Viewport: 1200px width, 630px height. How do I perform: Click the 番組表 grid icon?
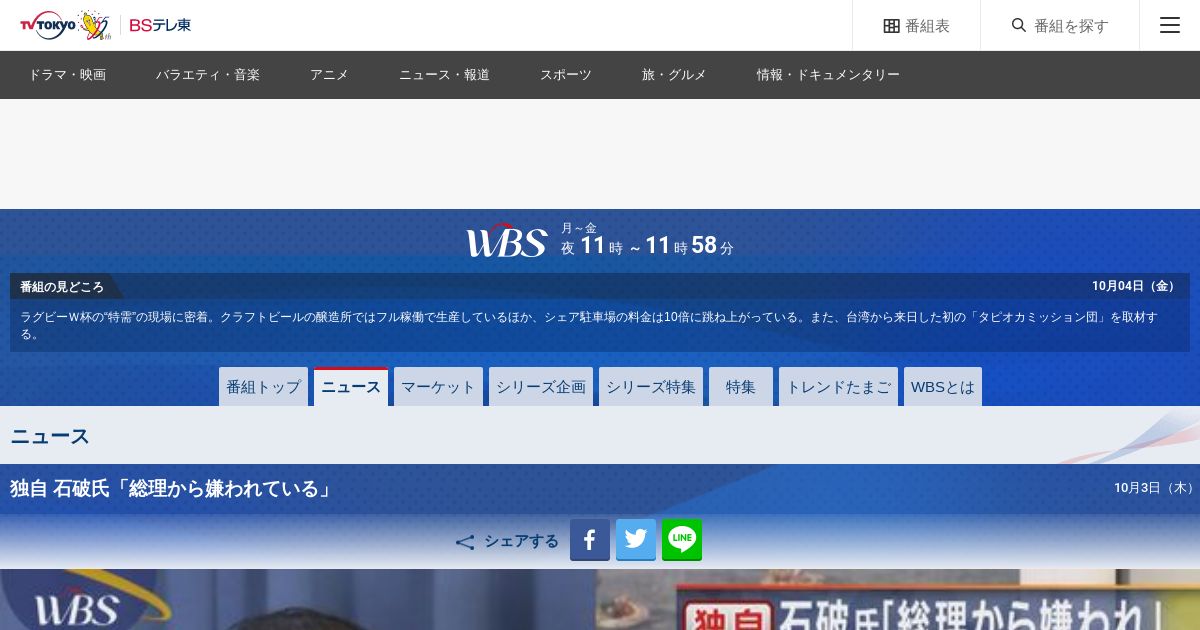(x=892, y=26)
